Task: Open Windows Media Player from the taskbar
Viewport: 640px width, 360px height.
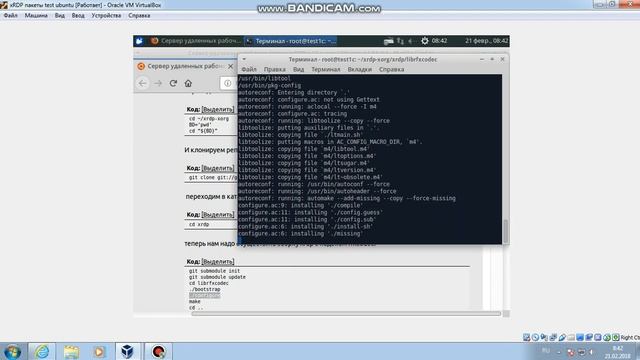Action: [x=99, y=351]
